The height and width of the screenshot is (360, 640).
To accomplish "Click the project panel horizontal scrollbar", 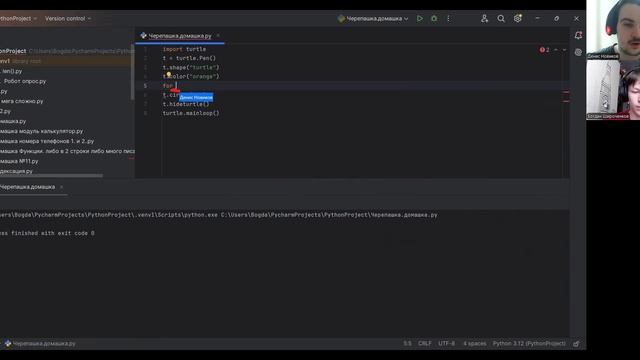I will [x=51, y=176].
